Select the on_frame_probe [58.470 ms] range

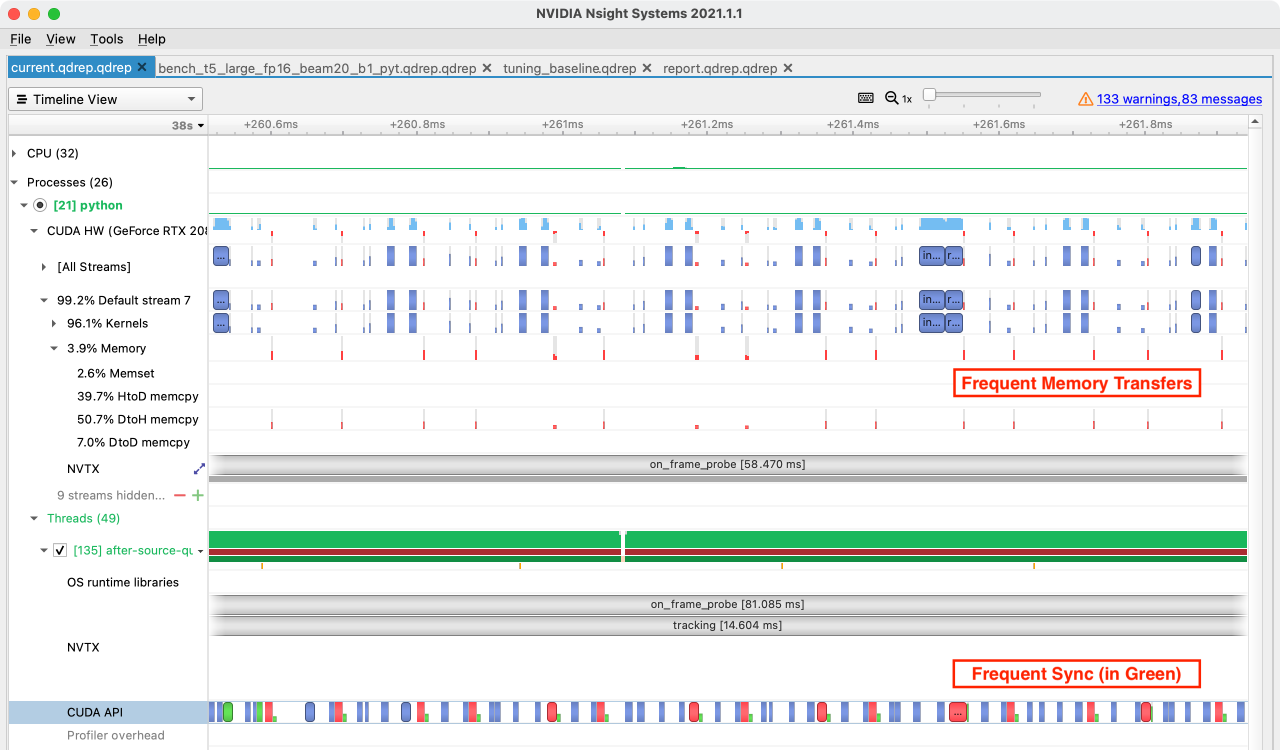727,464
